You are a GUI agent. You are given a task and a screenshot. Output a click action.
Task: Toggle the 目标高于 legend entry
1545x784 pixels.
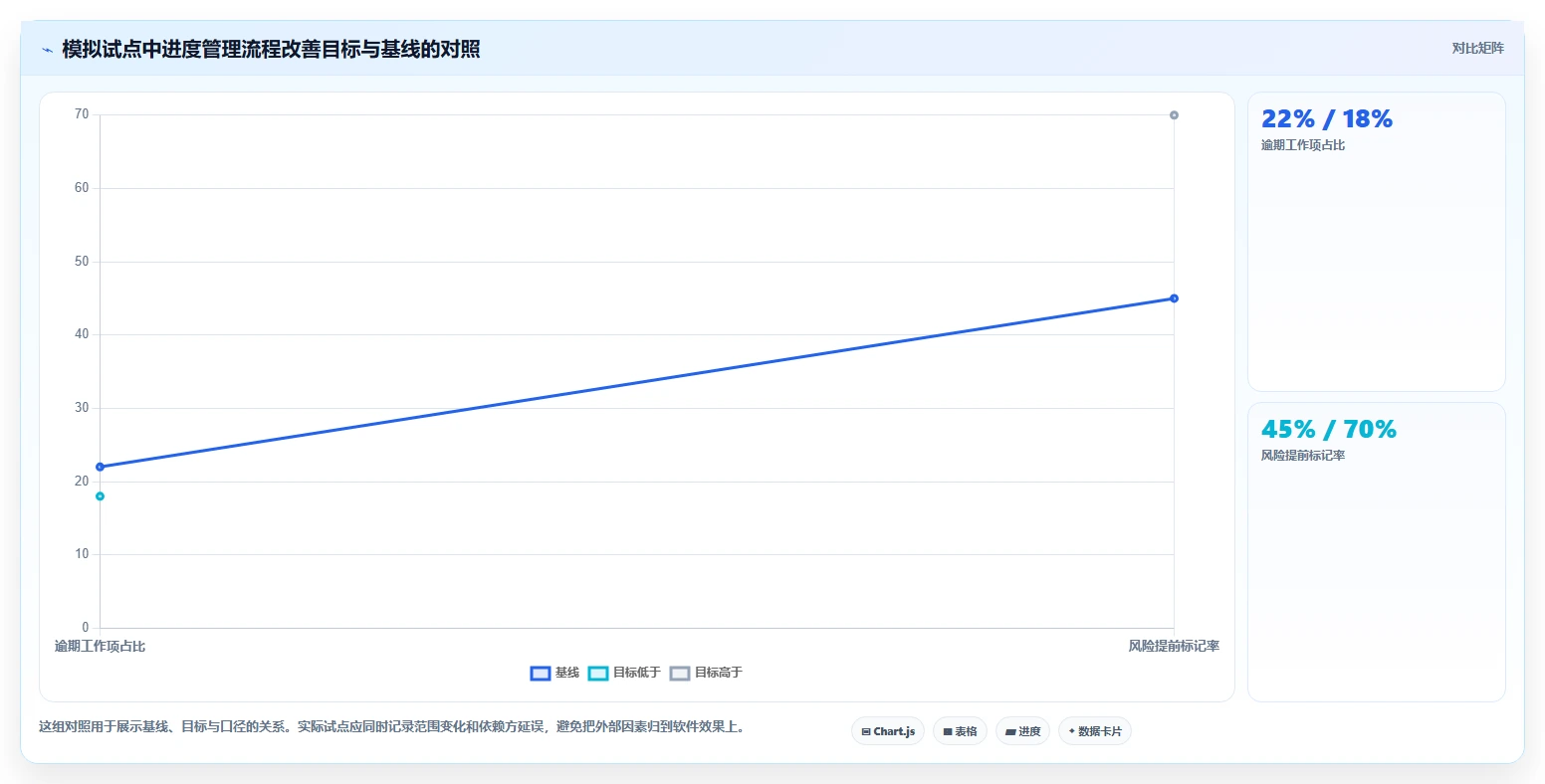point(706,673)
